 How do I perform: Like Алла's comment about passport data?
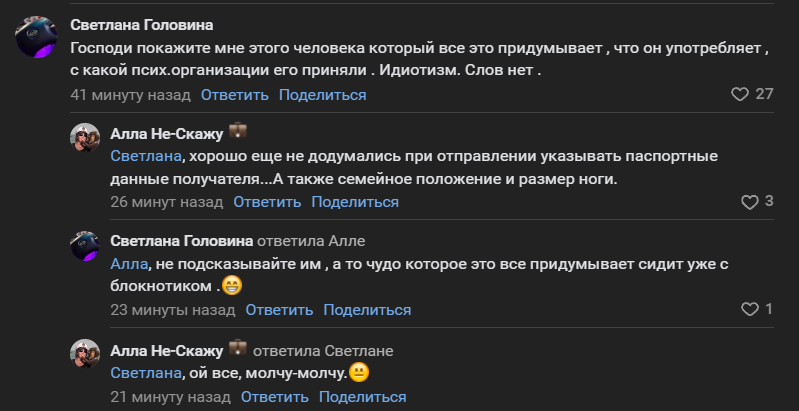click(x=750, y=202)
